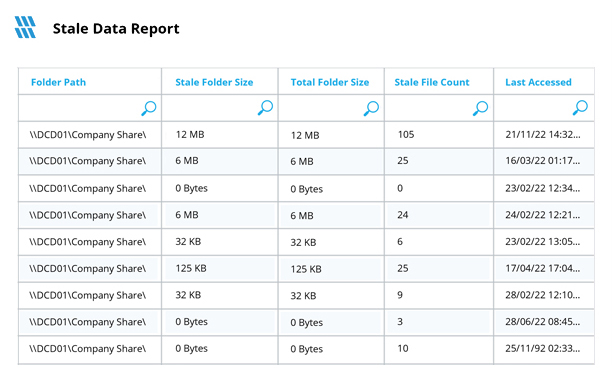Image resolution: width=612 pixels, height=382 pixels.
Task: Focus the Total Folder Size filter field
Action: coord(331,108)
